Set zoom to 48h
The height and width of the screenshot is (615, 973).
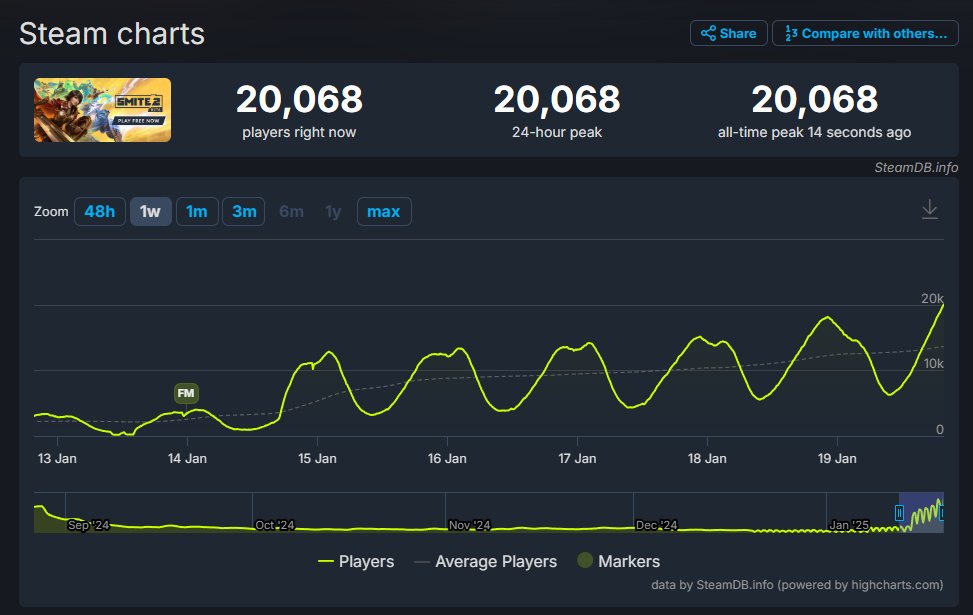pyautogui.click(x=100, y=212)
